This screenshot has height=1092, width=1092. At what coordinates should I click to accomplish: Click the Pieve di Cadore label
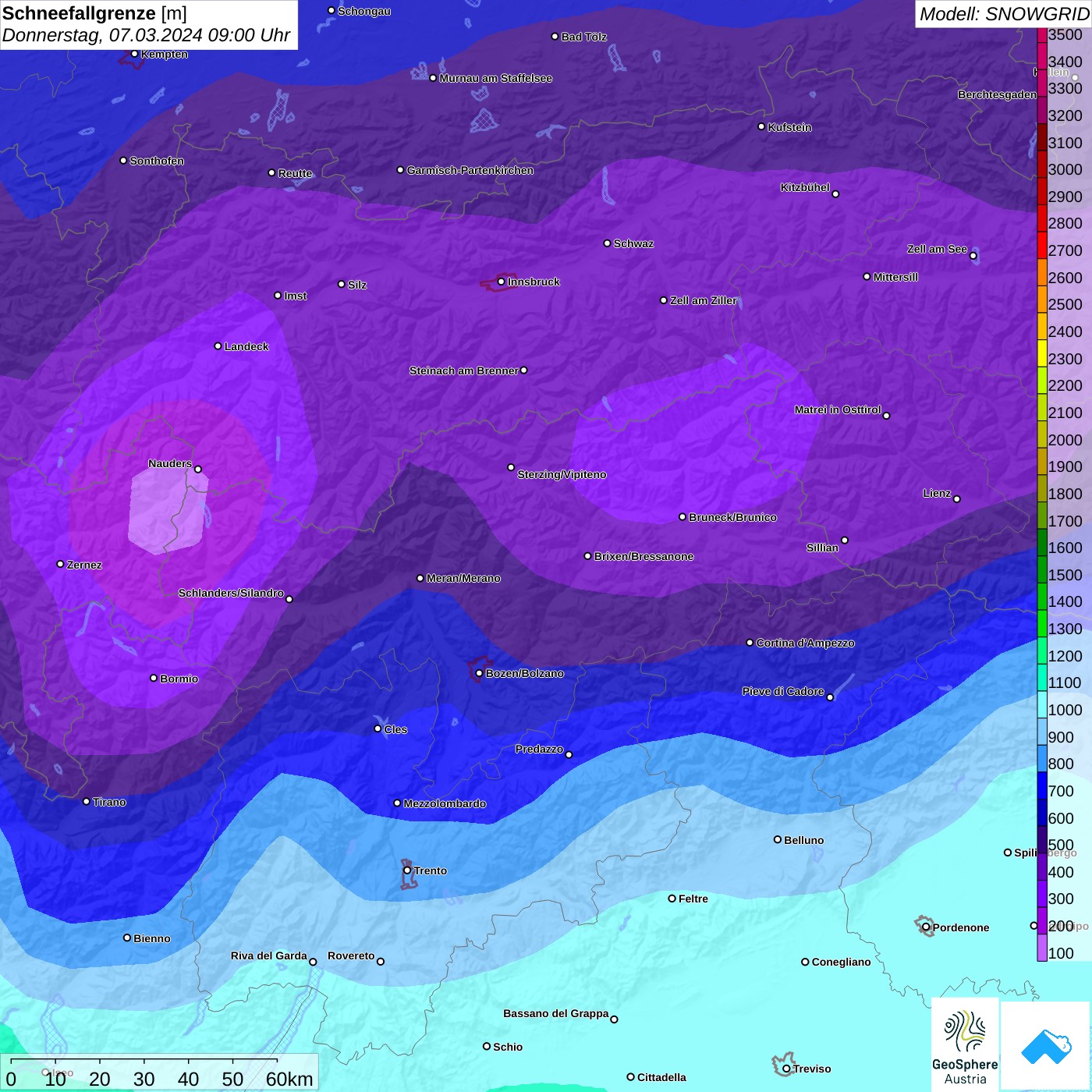click(783, 691)
